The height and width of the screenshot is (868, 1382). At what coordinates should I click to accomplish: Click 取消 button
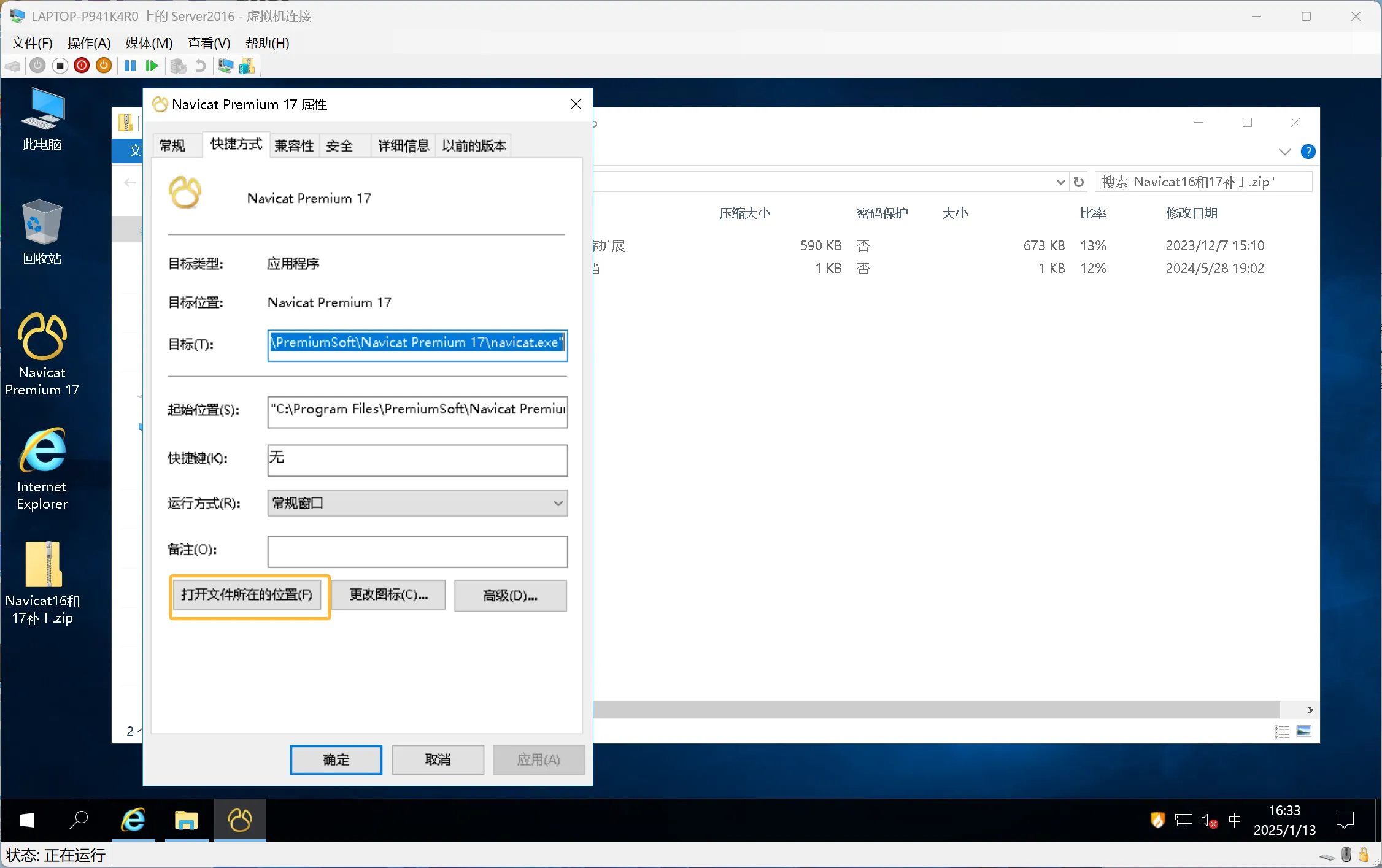(x=438, y=760)
